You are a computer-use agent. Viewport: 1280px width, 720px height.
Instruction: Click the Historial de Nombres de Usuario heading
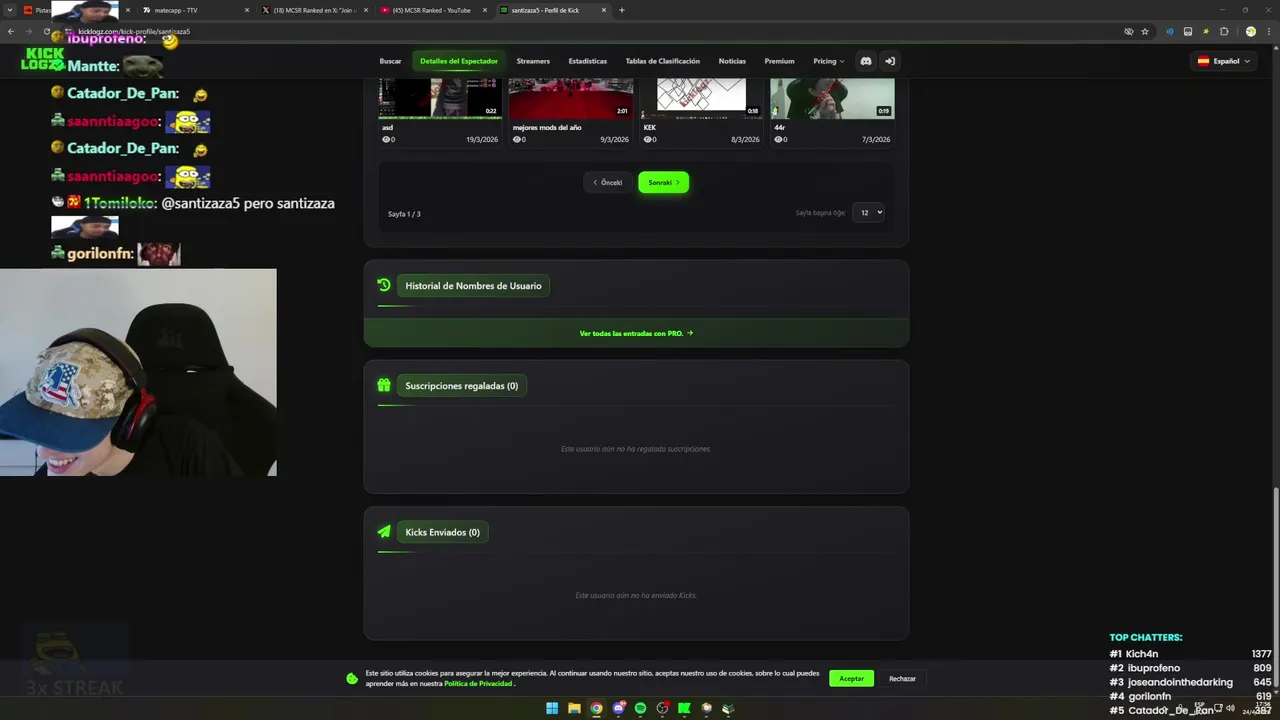coord(473,286)
